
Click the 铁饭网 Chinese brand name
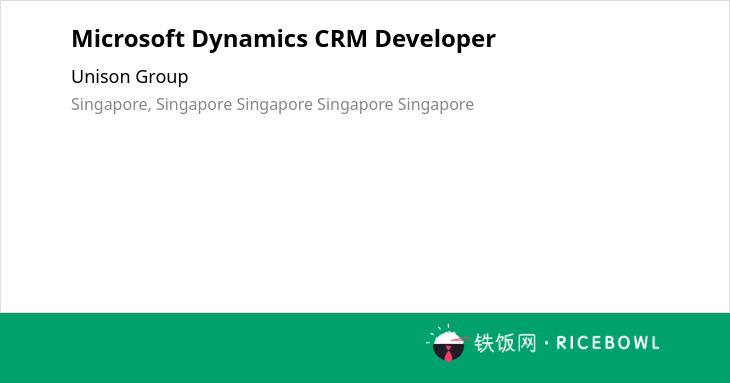click(x=505, y=343)
